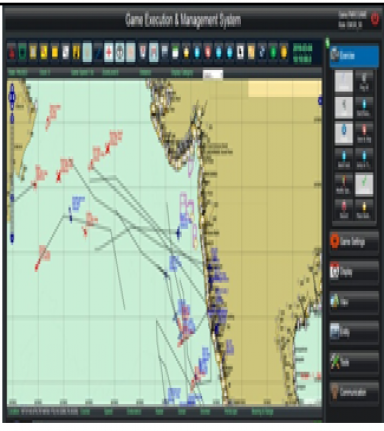Click the green square icon in the toolbar
The width and height of the screenshot is (384, 431).
pos(22,53)
